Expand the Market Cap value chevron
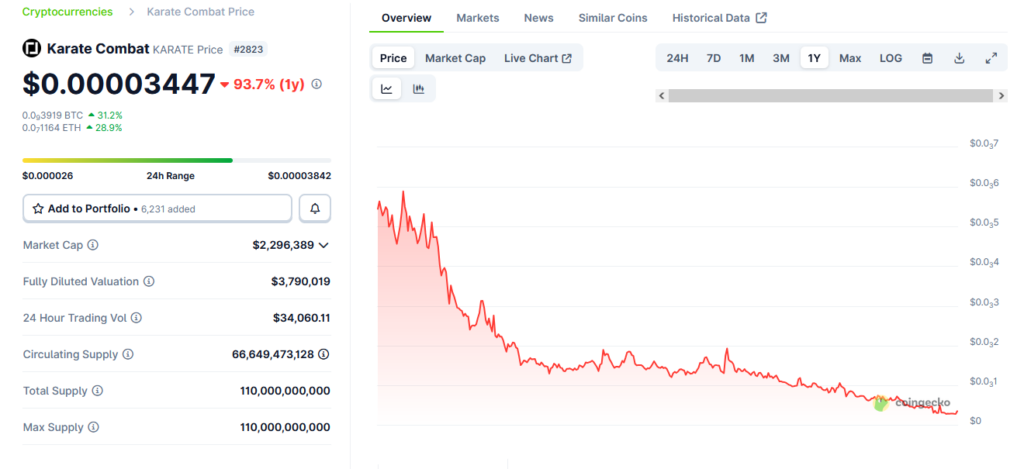The height and width of the screenshot is (469, 1024). pyautogui.click(x=324, y=245)
